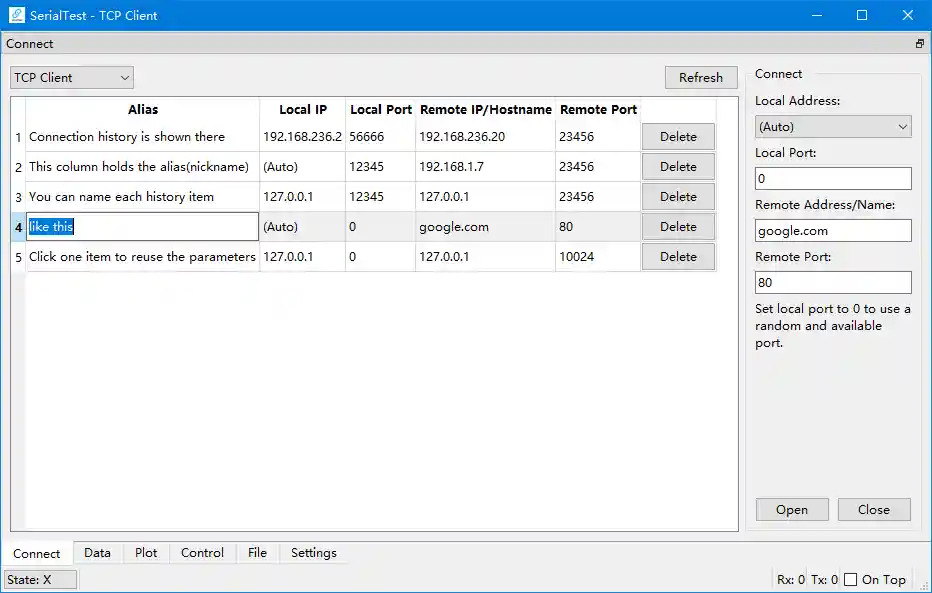Switch to the Settings tab
Screen dimensions: 932x593
[313, 552]
